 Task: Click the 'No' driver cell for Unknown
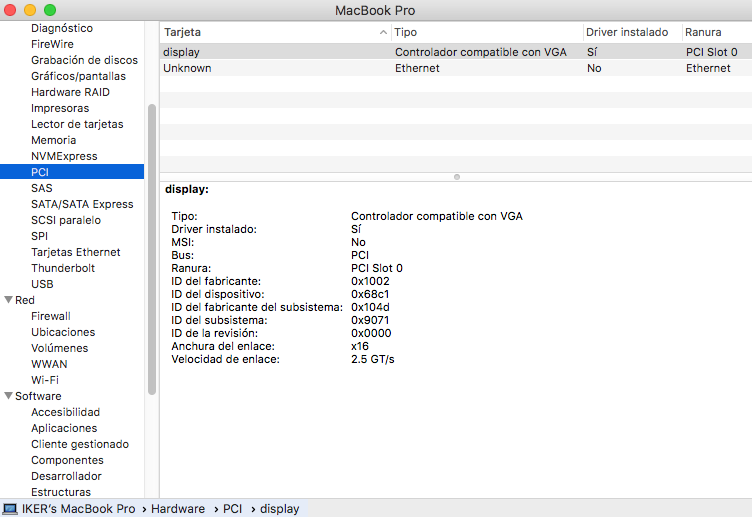click(x=594, y=68)
